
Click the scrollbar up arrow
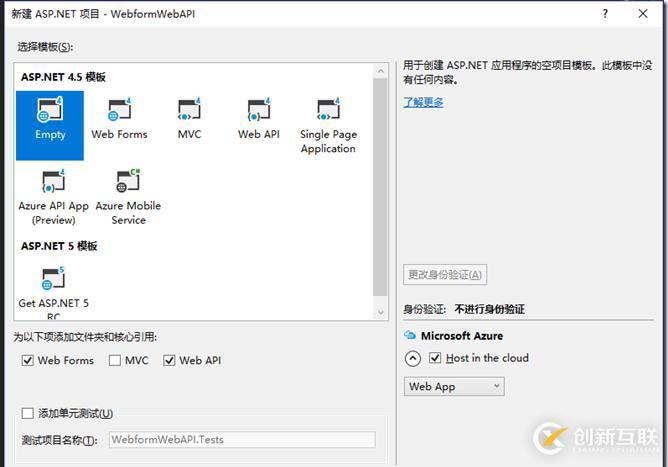[x=380, y=71]
